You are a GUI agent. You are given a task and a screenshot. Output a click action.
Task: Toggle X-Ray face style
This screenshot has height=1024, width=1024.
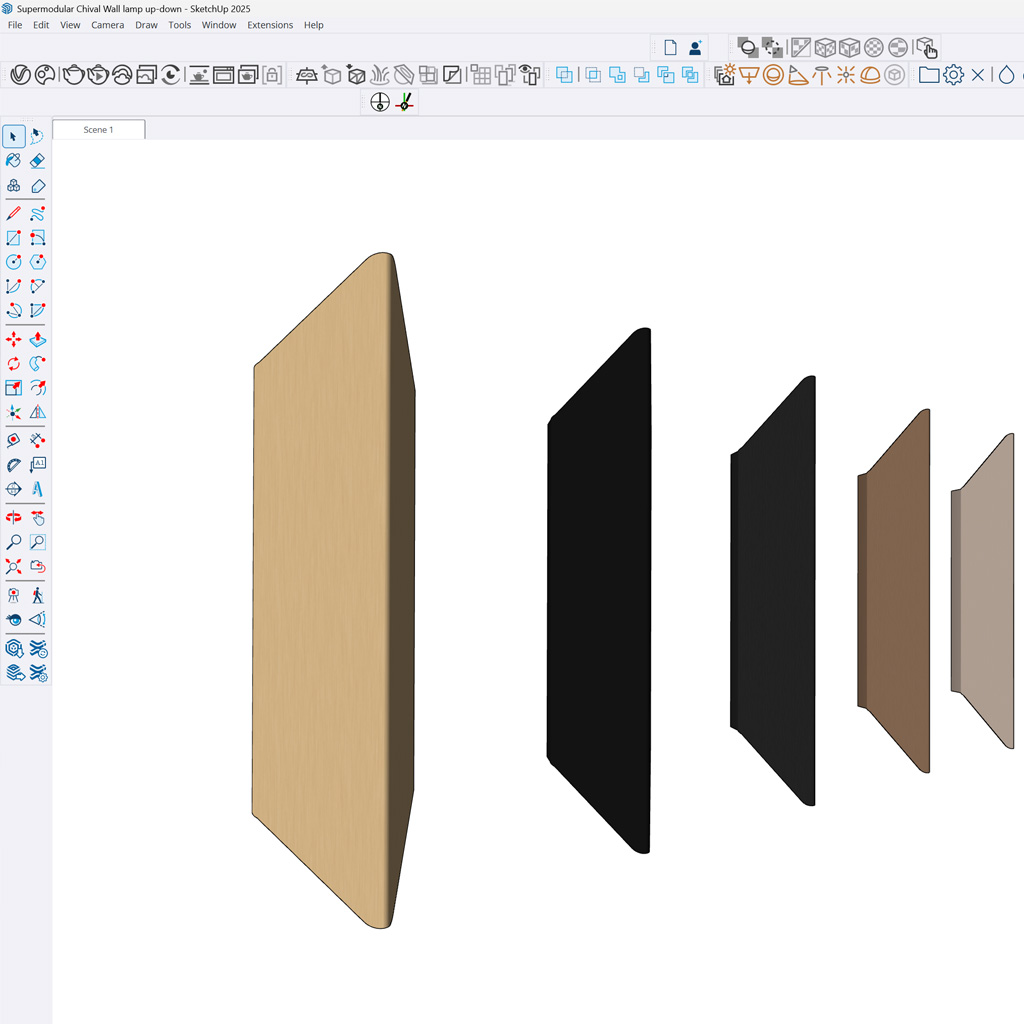coord(746,47)
